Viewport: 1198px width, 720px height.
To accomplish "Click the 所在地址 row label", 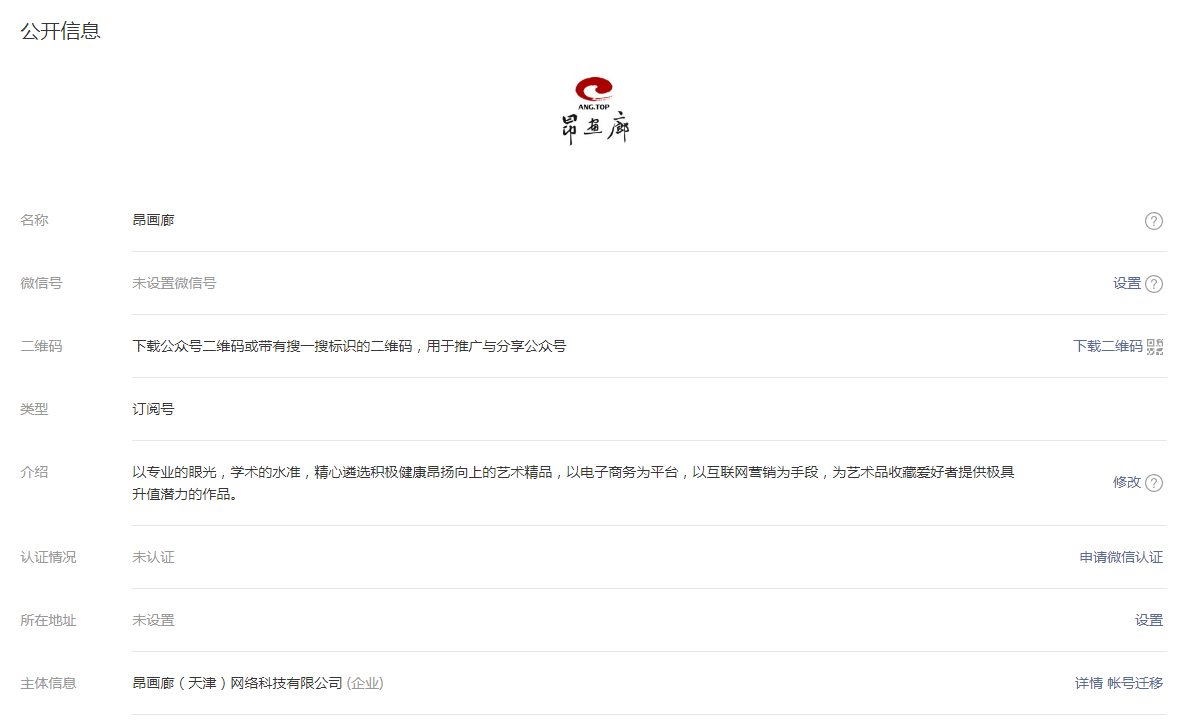I will pyautogui.click(x=48, y=620).
